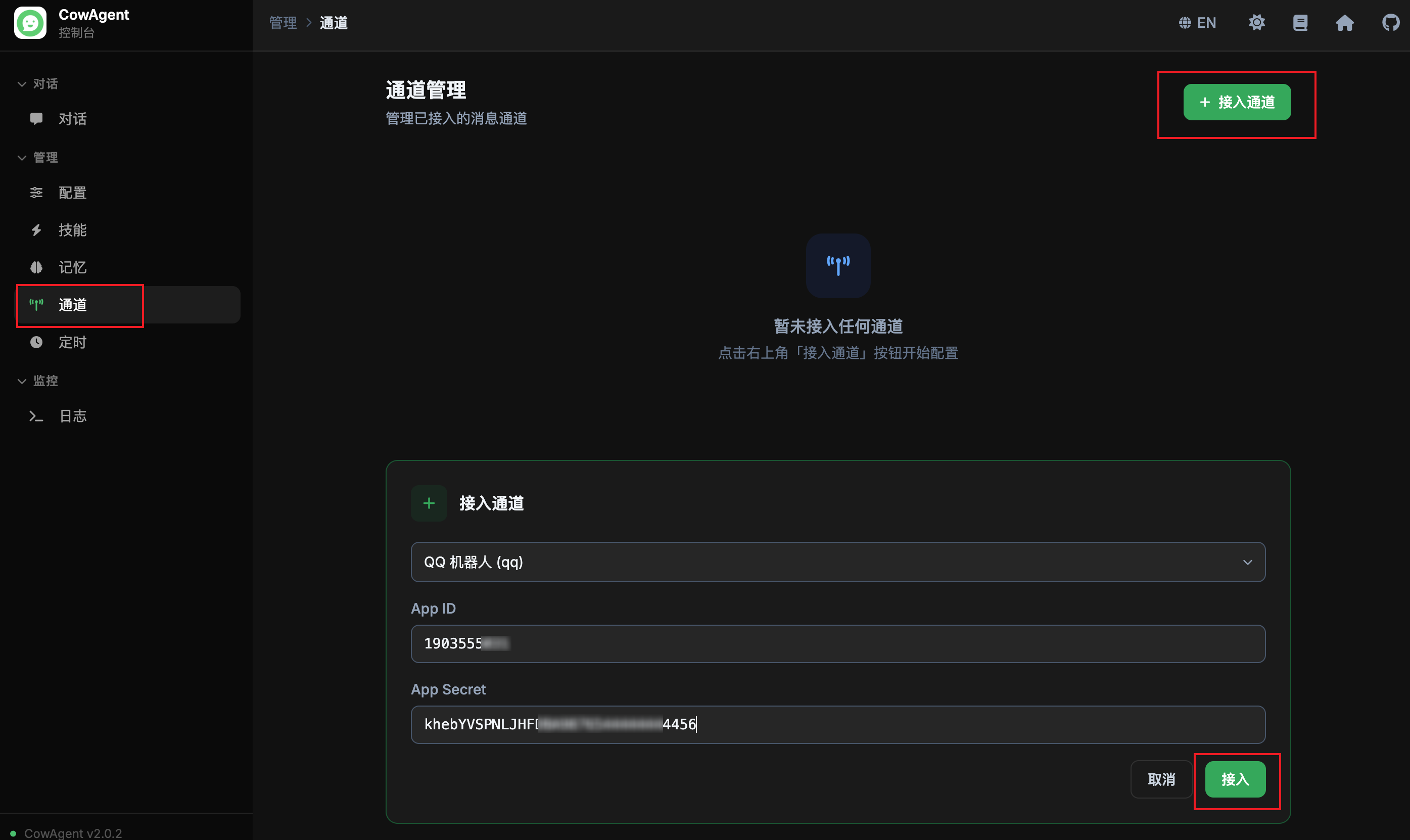Open the QQ 机器人 channel dropdown
Viewport: 1410px width, 840px height.
coord(837,562)
